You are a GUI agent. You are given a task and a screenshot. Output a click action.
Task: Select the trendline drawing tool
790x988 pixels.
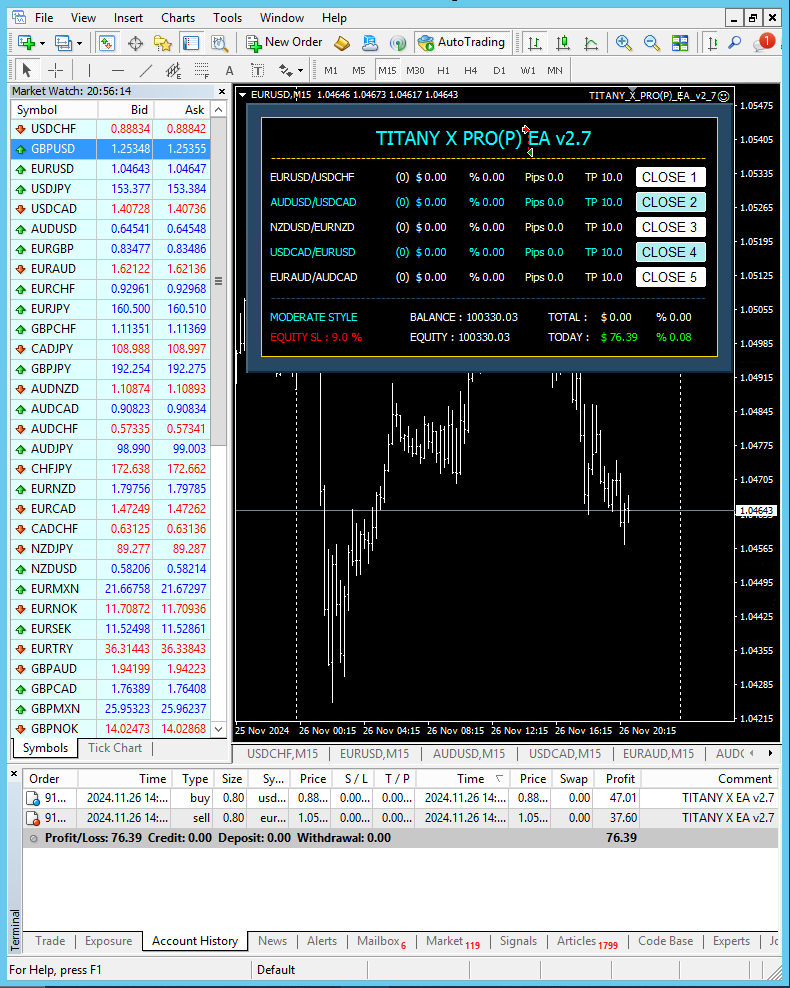tap(146, 70)
